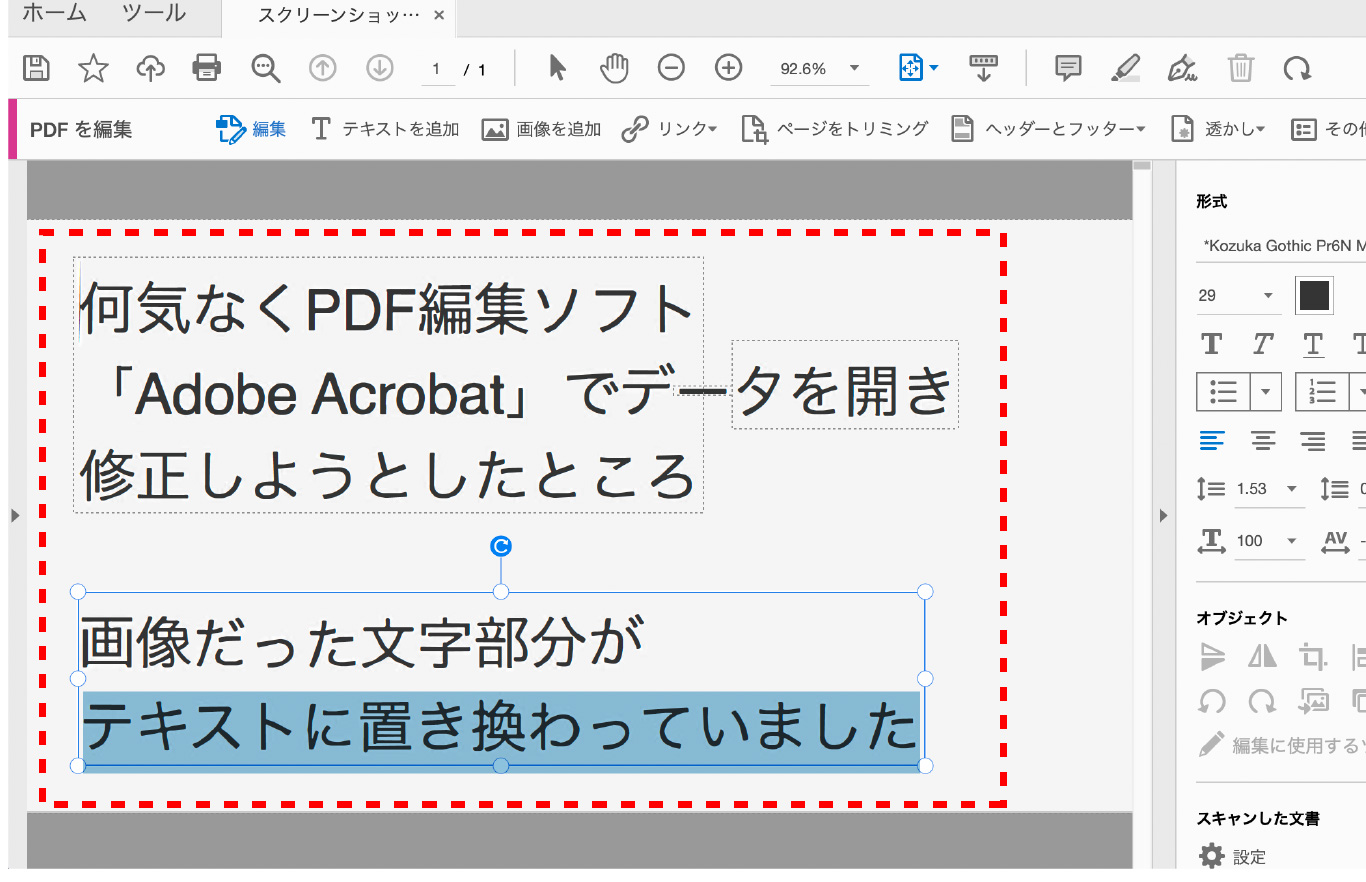Align text right

pyautogui.click(x=1313, y=439)
